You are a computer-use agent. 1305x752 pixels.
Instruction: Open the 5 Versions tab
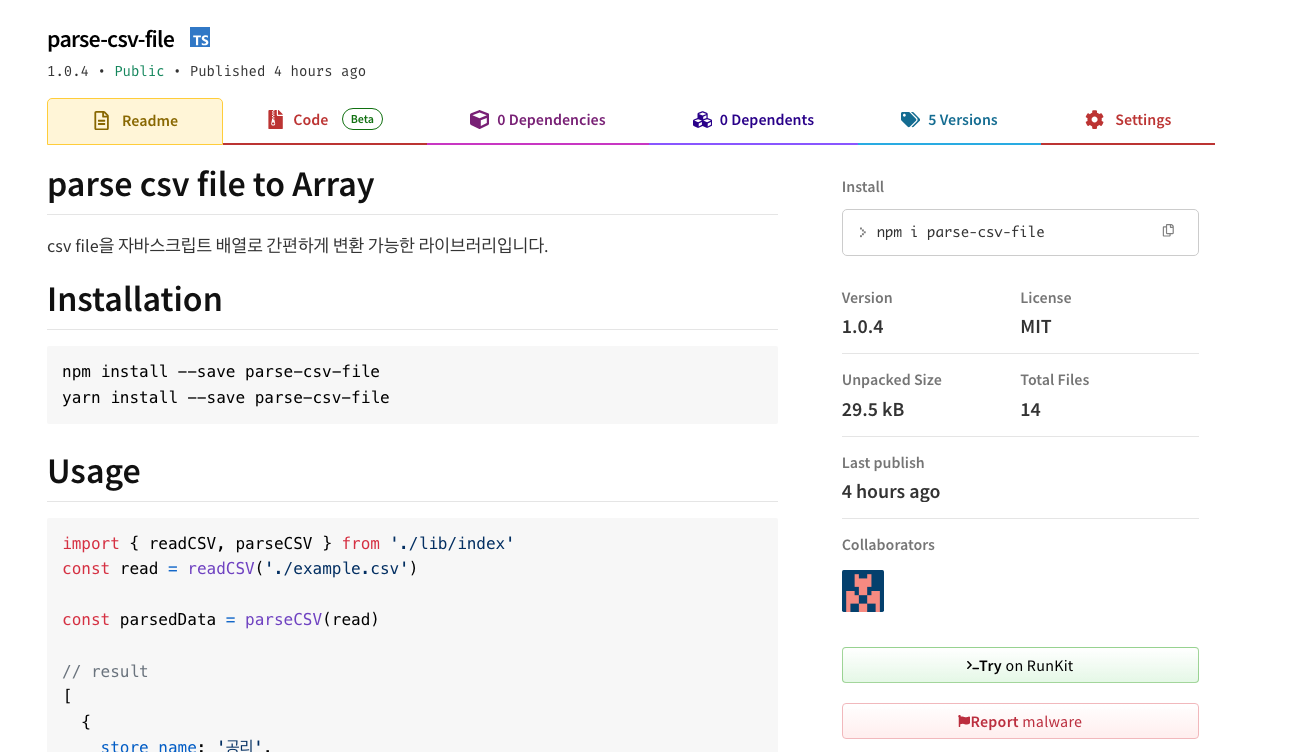pos(949,120)
